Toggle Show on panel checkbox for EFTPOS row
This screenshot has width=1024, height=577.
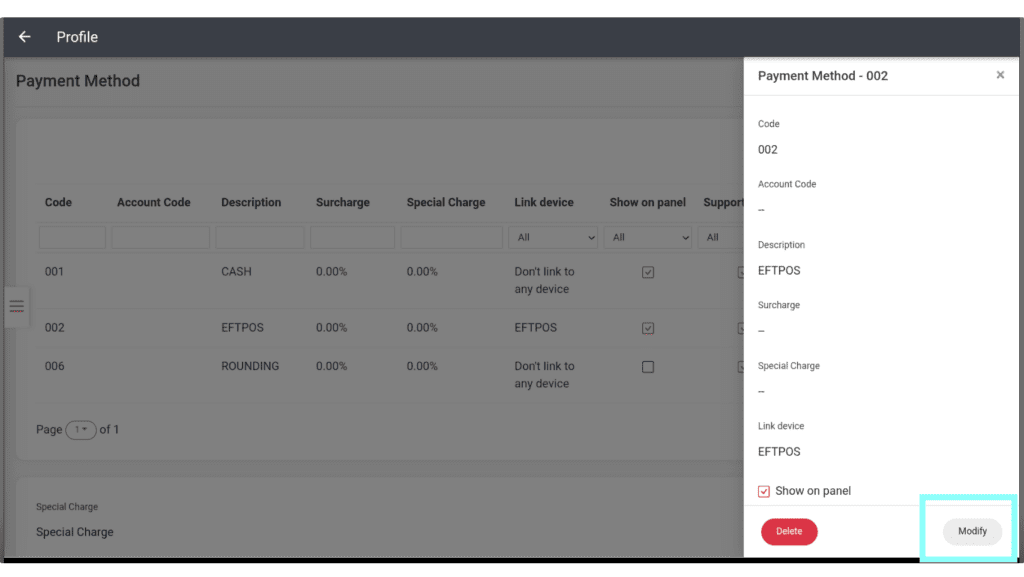pyautogui.click(x=648, y=328)
